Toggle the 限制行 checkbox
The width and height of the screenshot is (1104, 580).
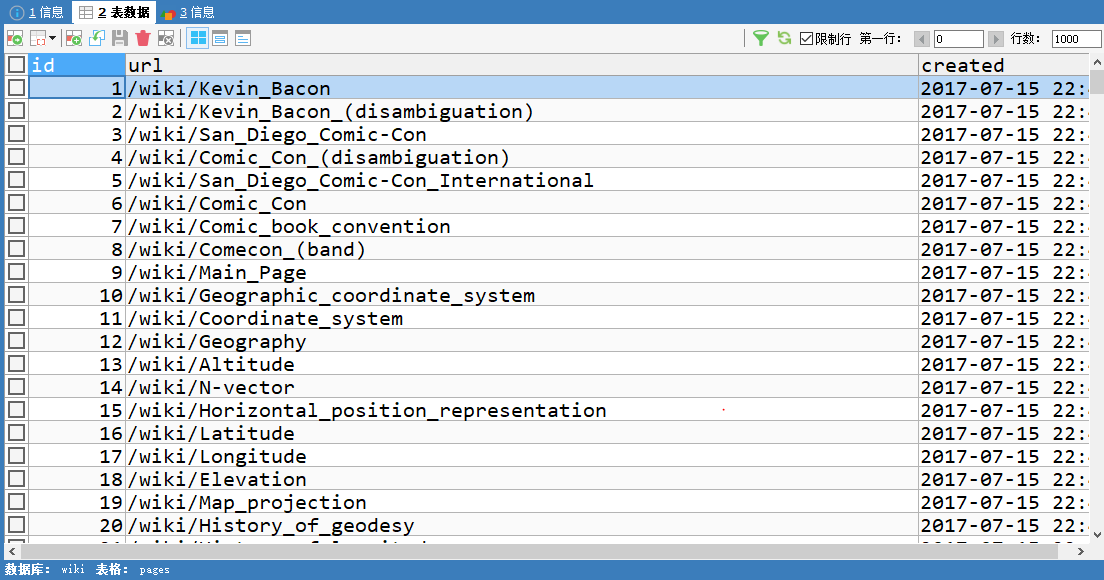pyautogui.click(x=807, y=38)
